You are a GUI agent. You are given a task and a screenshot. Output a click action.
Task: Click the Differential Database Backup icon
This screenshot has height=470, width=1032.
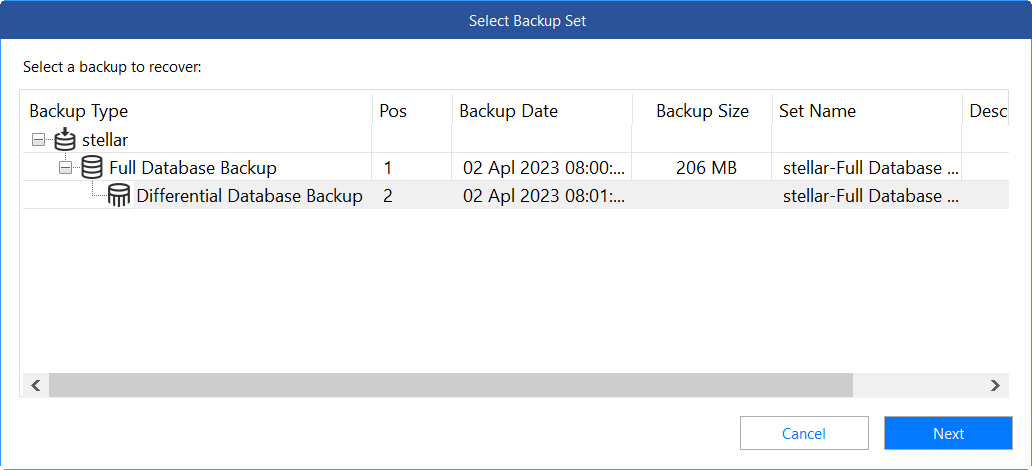119,196
